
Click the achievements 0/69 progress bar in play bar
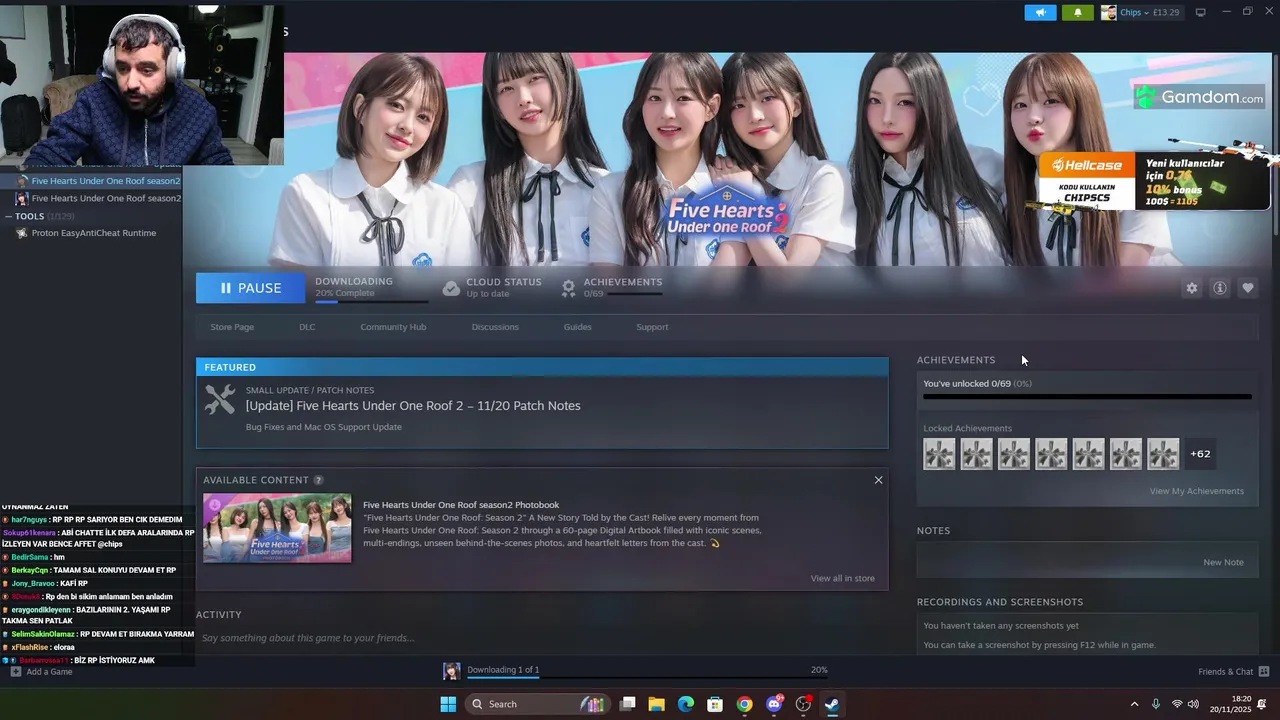635,294
